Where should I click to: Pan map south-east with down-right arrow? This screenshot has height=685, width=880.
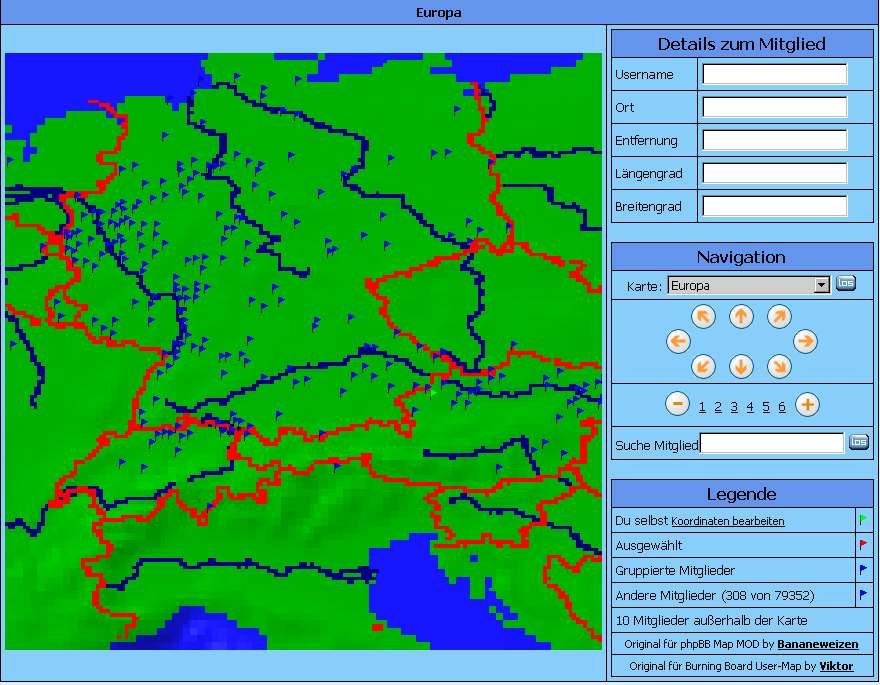[779, 366]
